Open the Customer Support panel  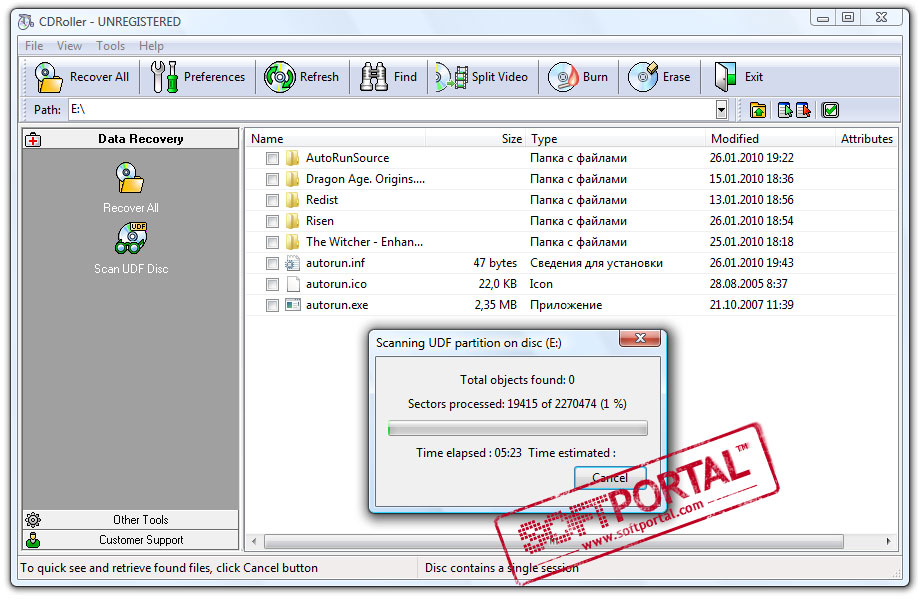[131, 539]
